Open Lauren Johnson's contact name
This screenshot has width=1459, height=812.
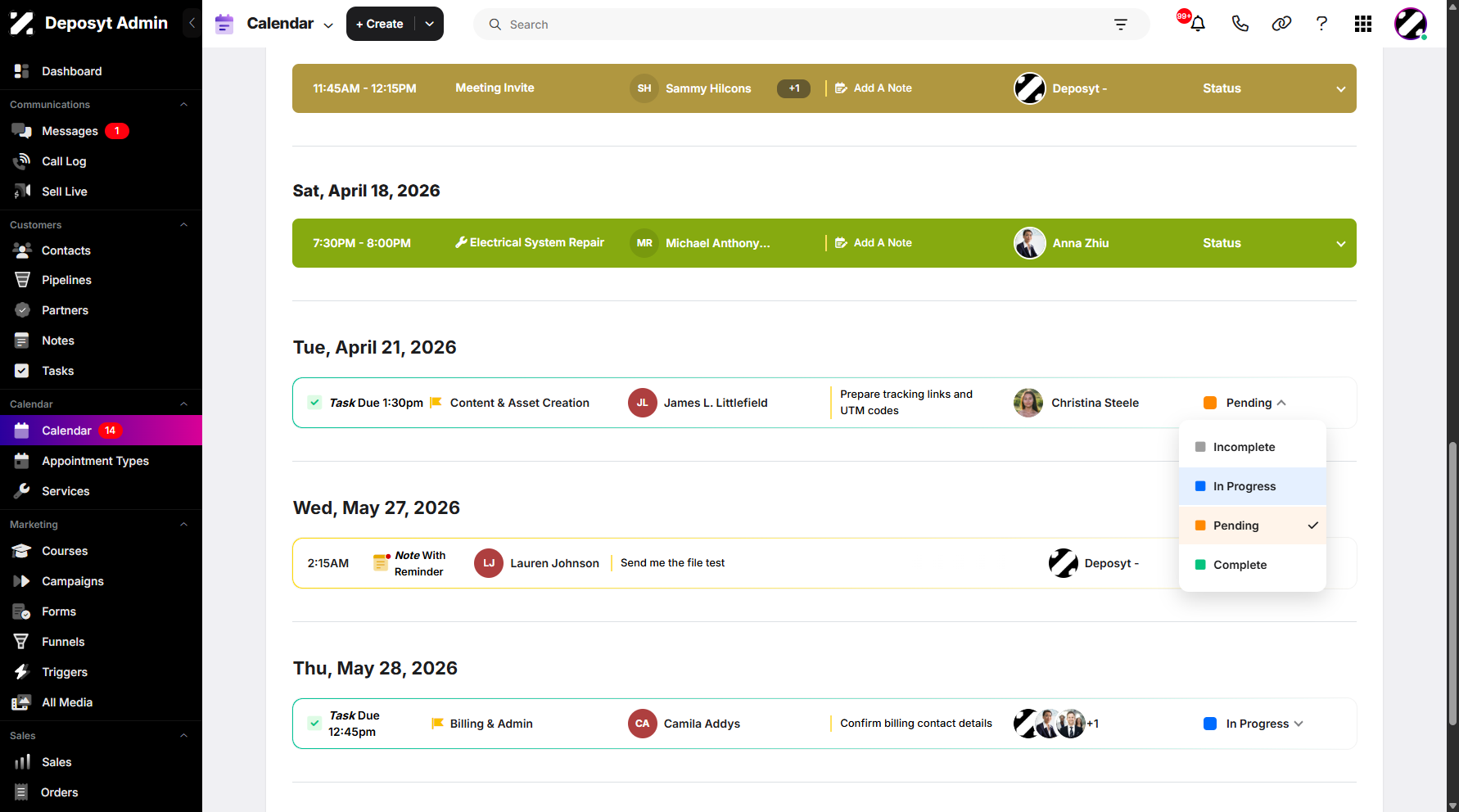555,563
